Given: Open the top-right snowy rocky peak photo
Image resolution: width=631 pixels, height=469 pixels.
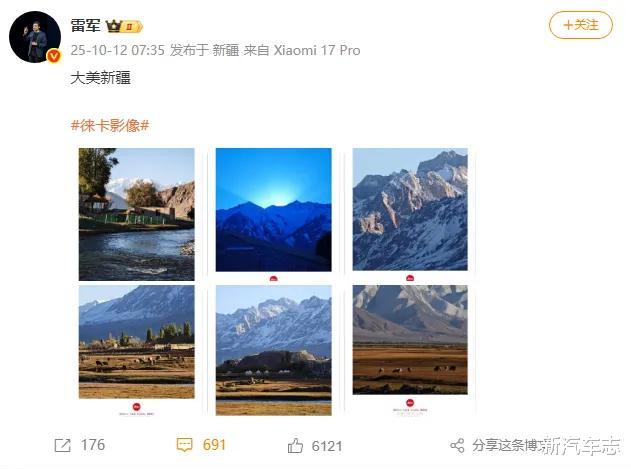Looking at the screenshot, I should (x=410, y=209).
